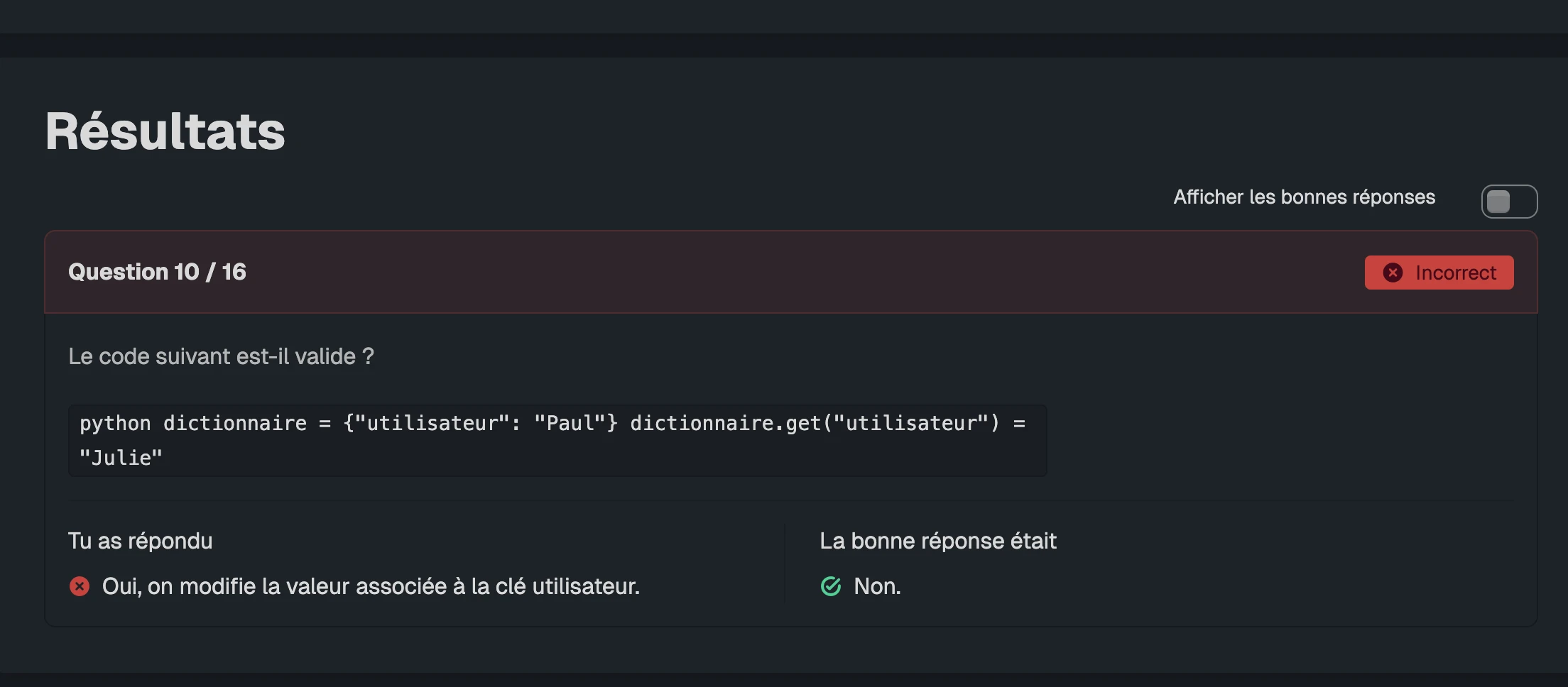Click the Tu as répondu label

pos(140,541)
